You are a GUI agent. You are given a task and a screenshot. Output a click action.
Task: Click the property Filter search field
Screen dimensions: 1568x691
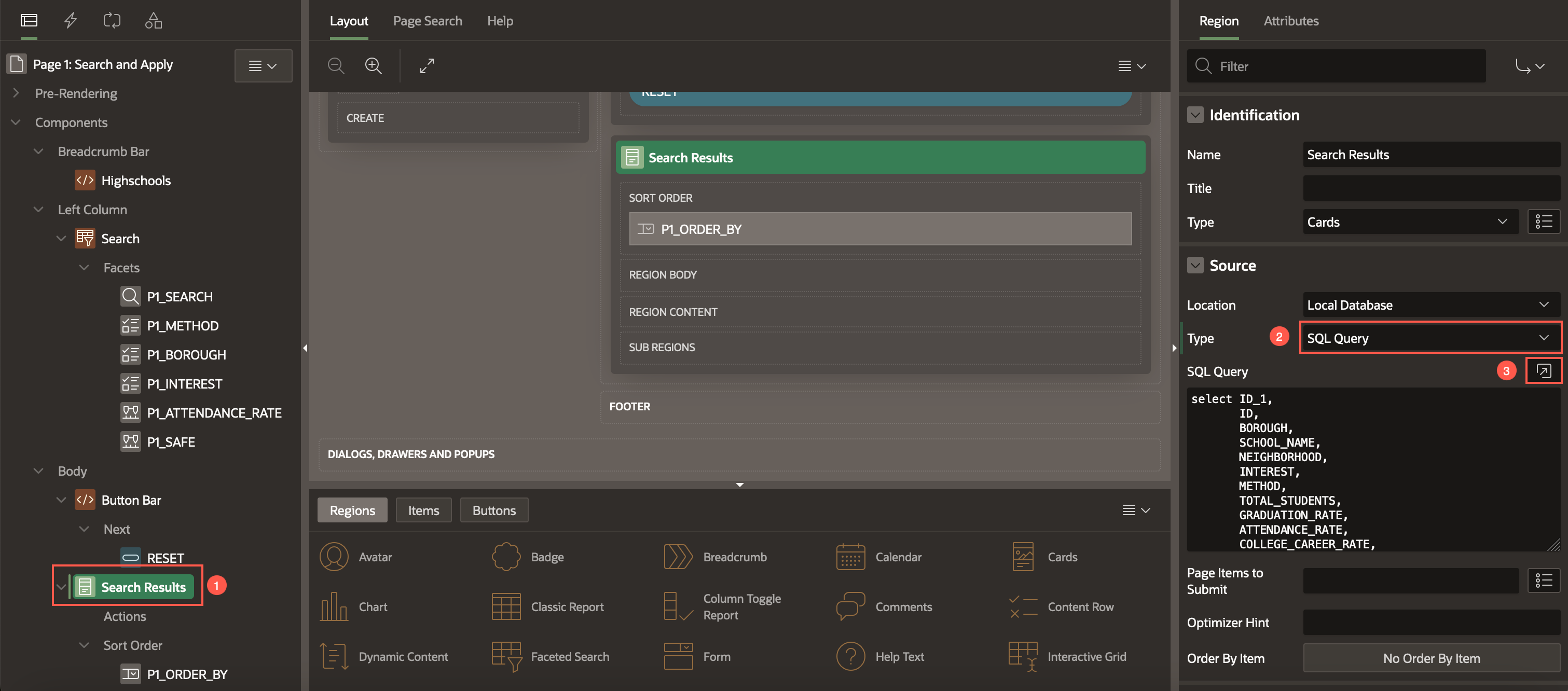pyautogui.click(x=1336, y=66)
